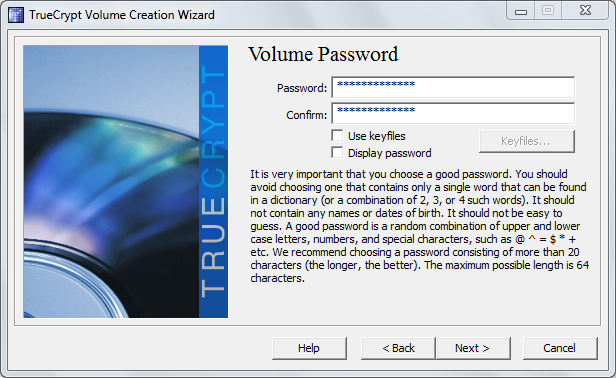Focus the Confirm password field

coord(453,113)
